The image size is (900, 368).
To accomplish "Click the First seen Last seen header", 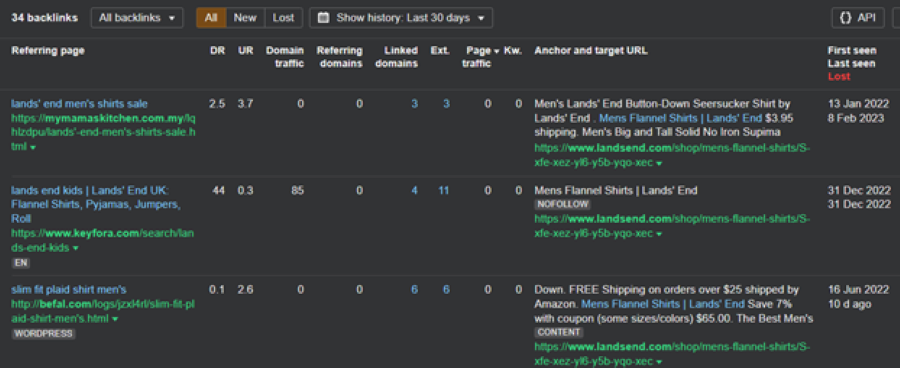I will coord(852,57).
